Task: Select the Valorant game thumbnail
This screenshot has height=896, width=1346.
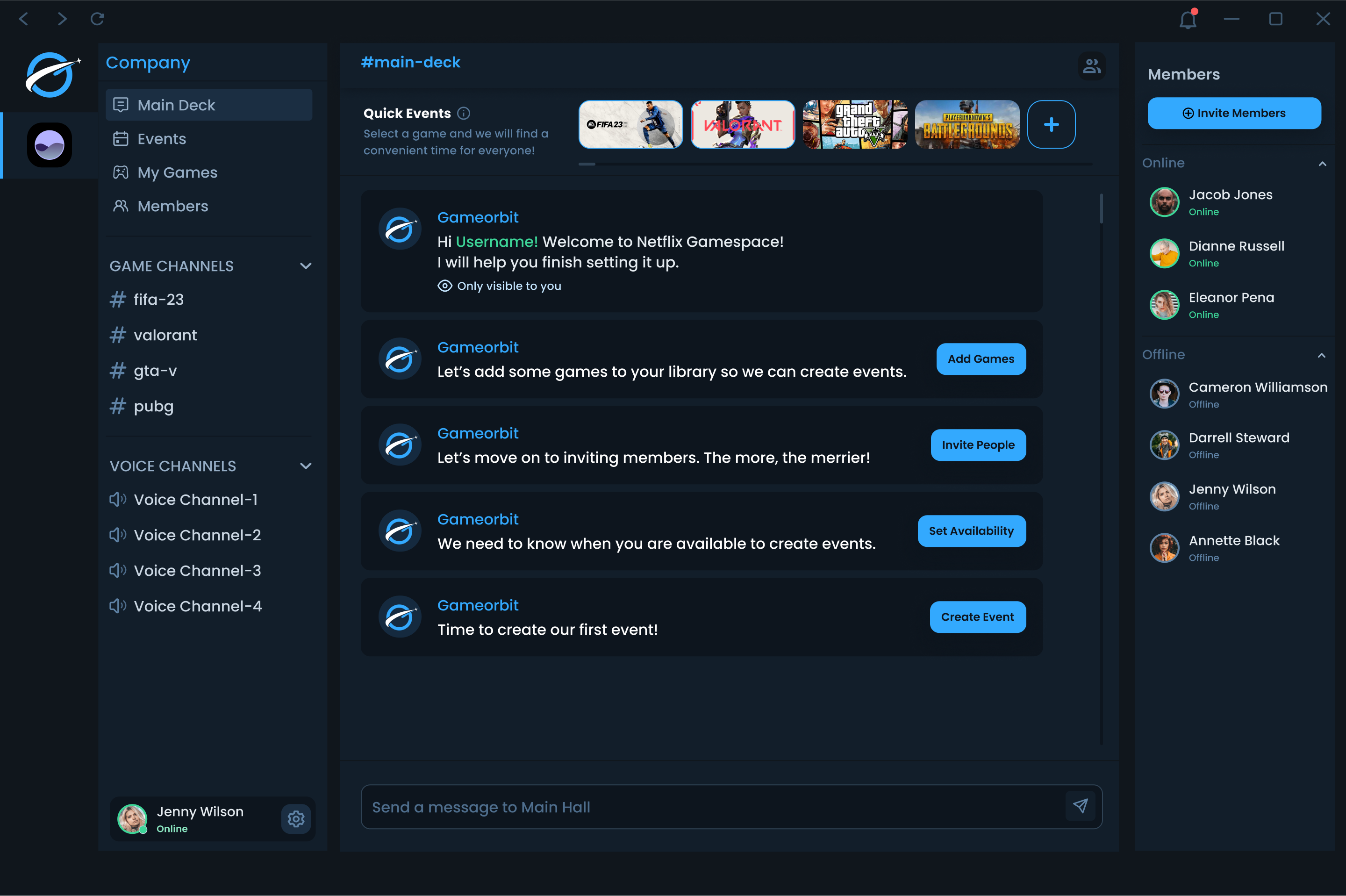Action: [x=743, y=125]
